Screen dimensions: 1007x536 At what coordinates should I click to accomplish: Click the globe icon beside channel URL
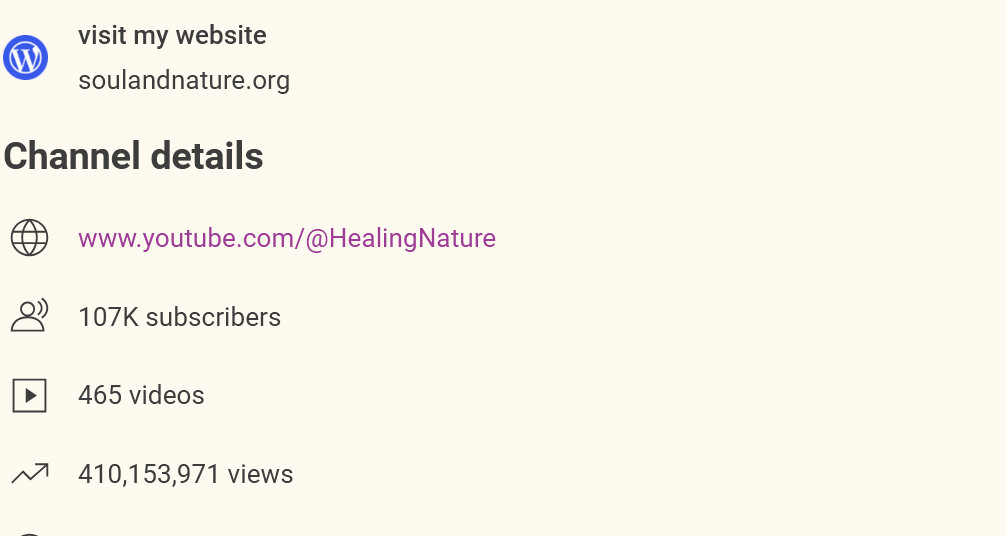[x=29, y=238]
